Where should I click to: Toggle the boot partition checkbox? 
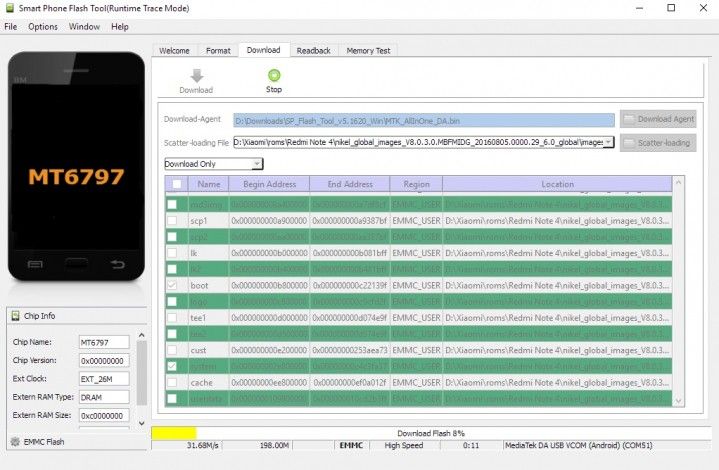tap(172, 285)
